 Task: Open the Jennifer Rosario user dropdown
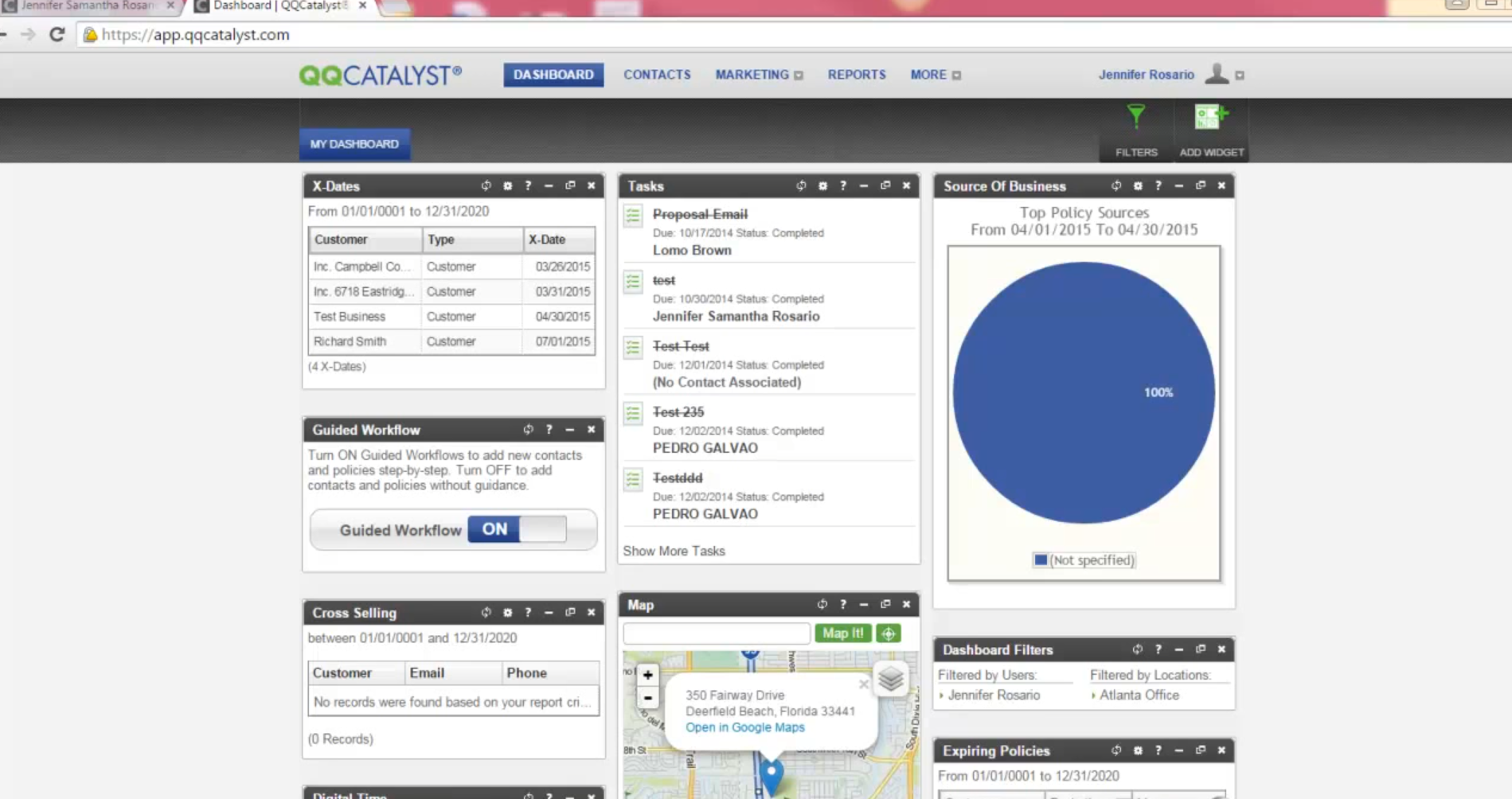click(1239, 76)
